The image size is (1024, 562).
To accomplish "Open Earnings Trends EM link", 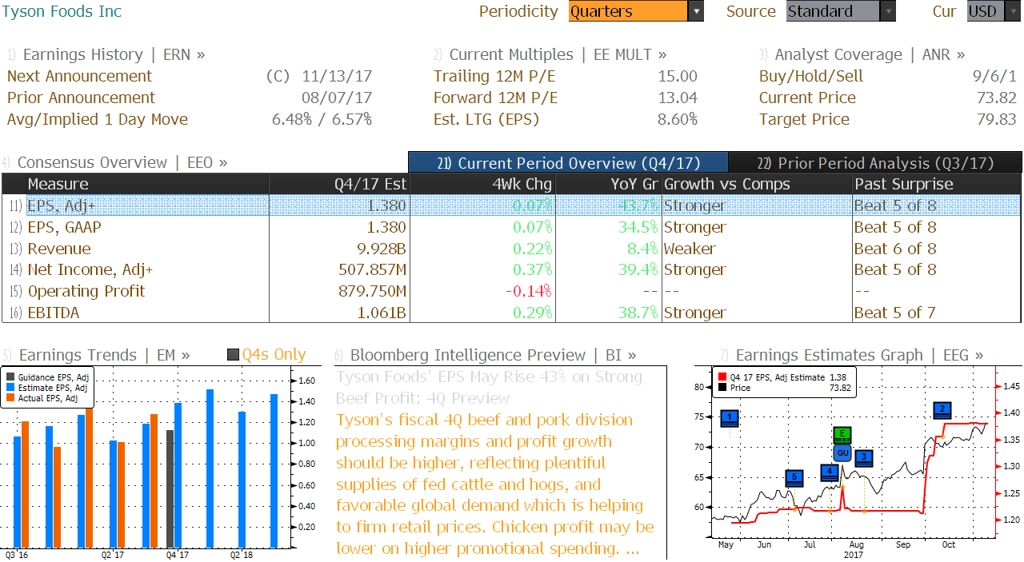I will (104, 355).
